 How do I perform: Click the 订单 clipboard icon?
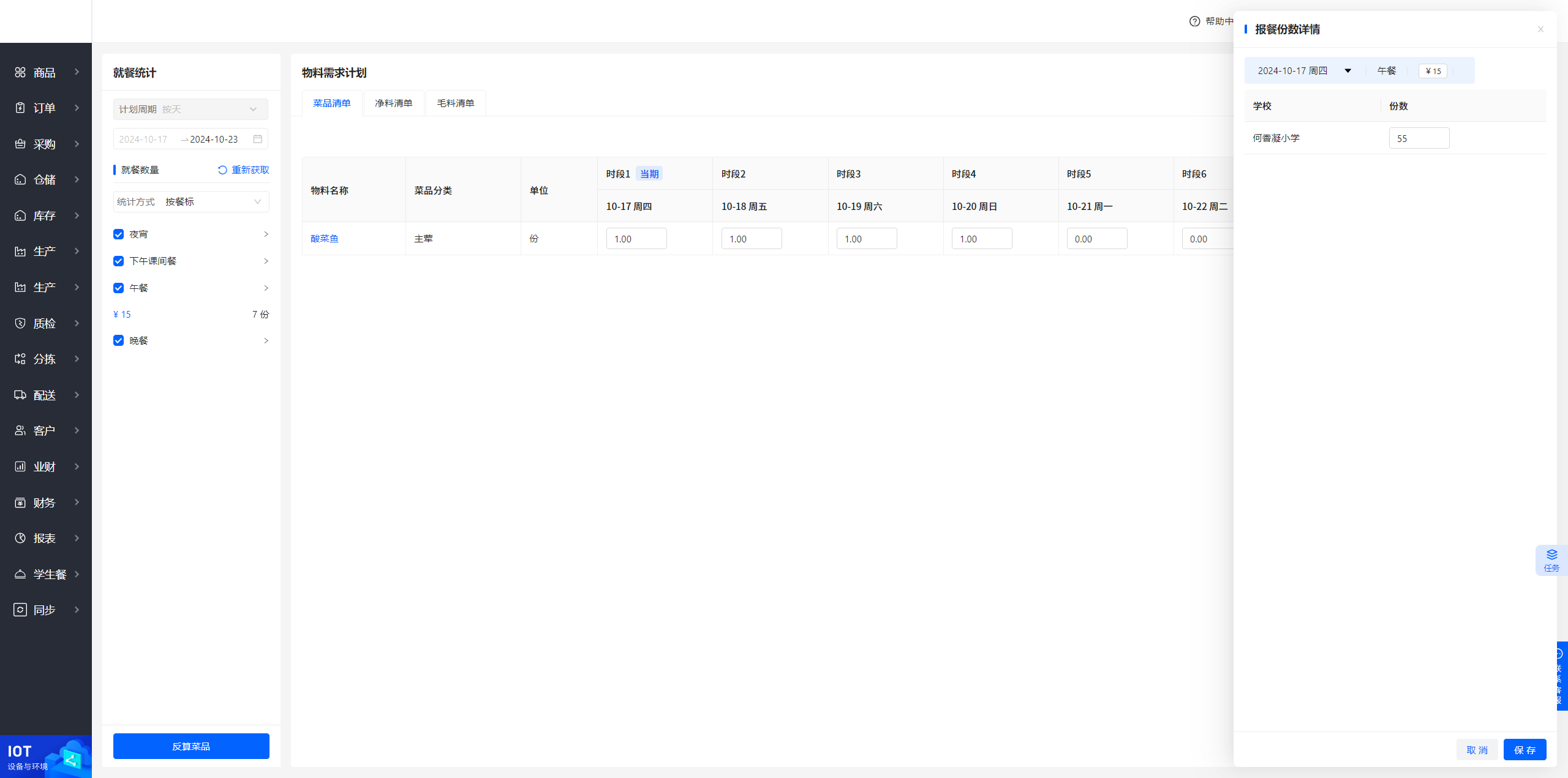(20, 108)
